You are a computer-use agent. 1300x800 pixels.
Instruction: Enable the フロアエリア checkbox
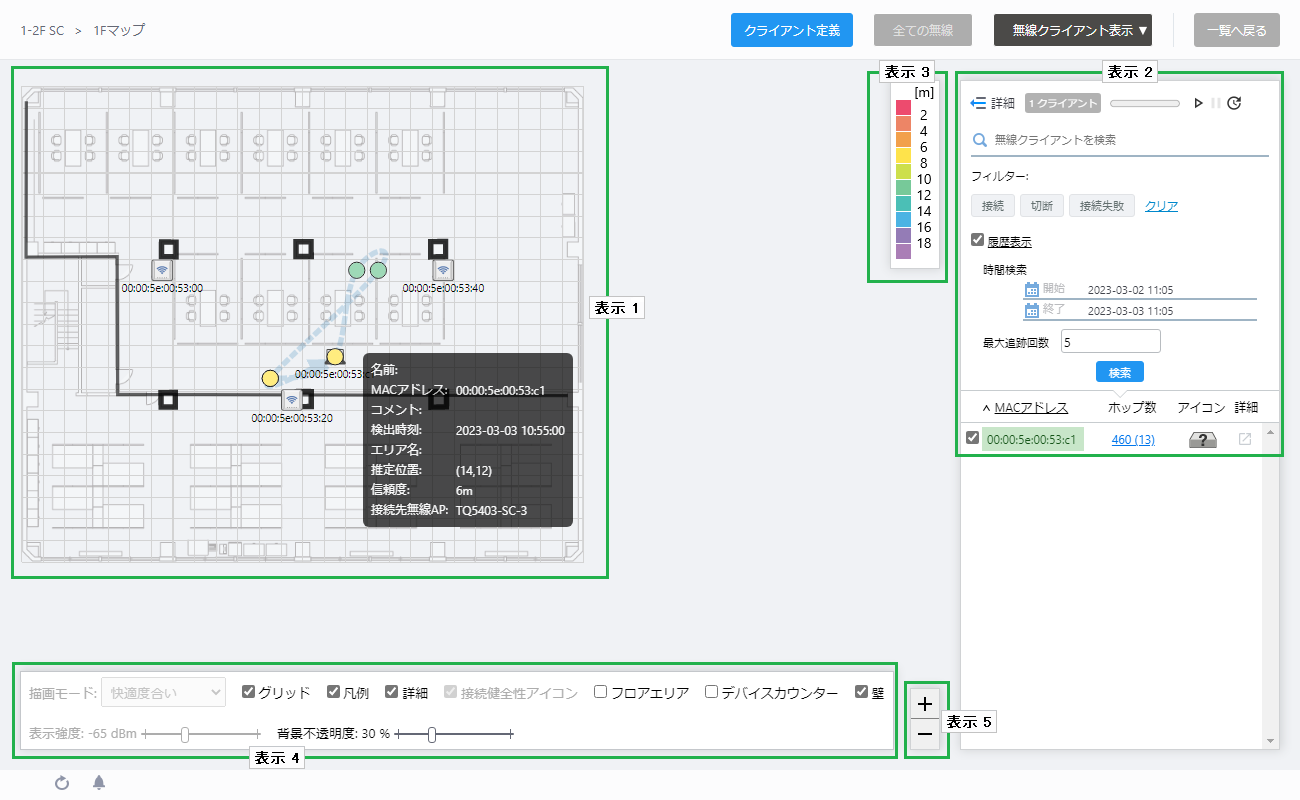600,692
